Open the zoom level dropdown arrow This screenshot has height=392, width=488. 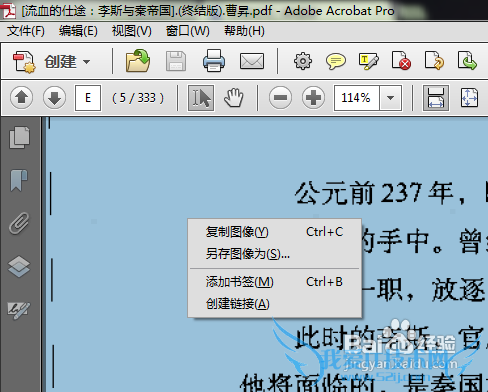[390, 98]
